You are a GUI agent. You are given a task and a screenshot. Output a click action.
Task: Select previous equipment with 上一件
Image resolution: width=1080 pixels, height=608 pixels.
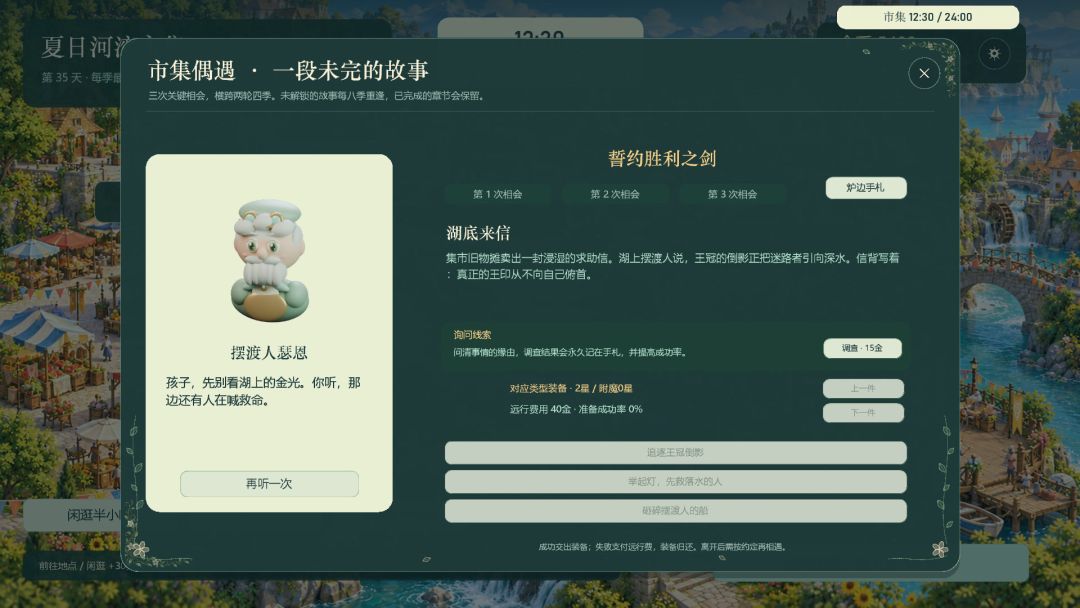tap(863, 388)
